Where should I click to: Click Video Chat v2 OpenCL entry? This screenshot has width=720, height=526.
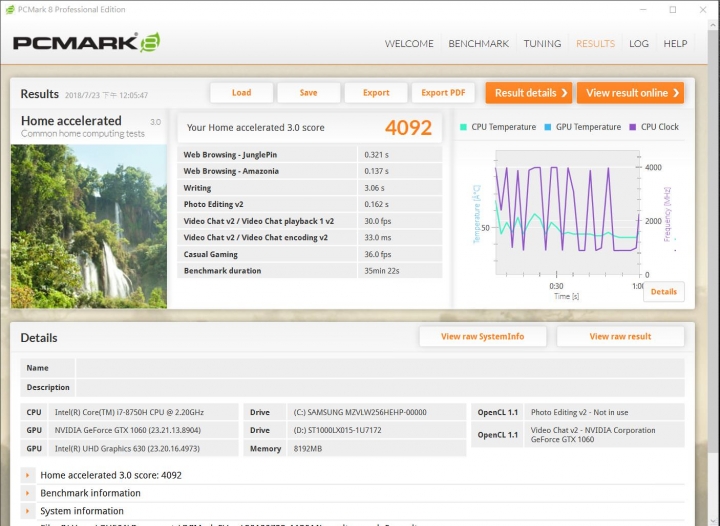[x=593, y=435]
